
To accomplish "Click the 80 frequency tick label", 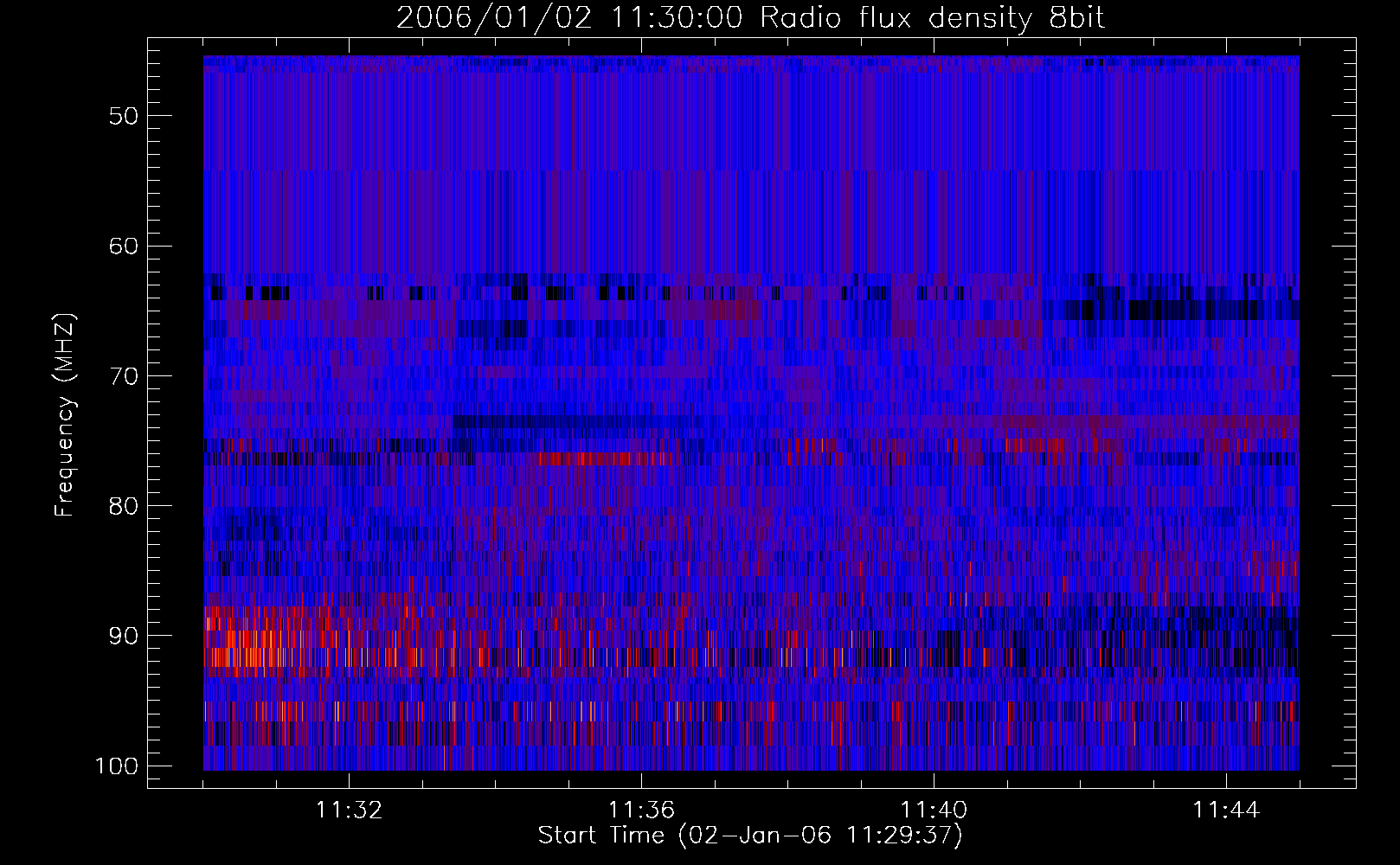I will (x=124, y=506).
